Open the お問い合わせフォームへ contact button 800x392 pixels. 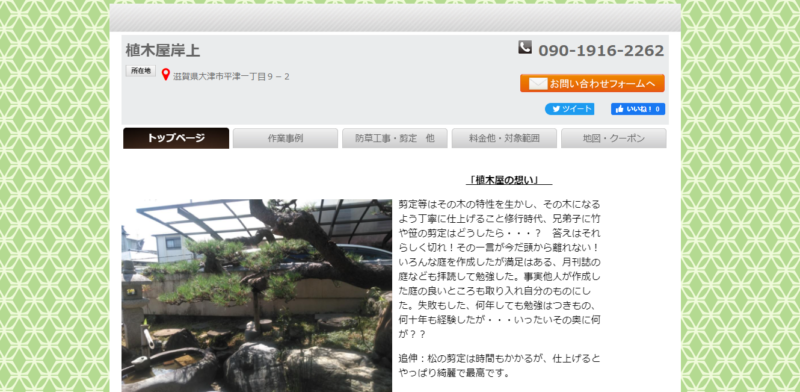point(592,83)
